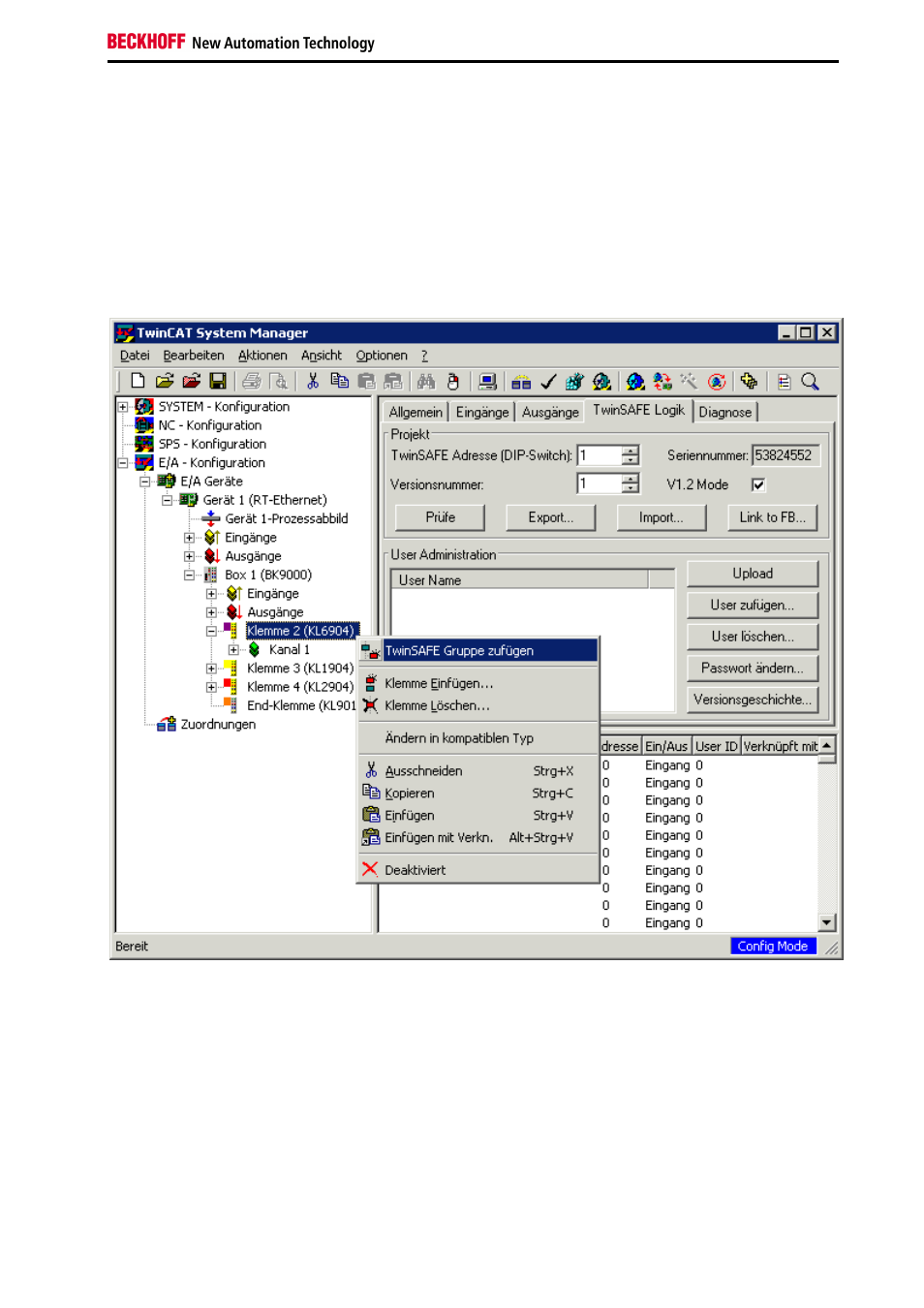
Task: Click the Seriennummer field 53824552
Action: pos(785,455)
